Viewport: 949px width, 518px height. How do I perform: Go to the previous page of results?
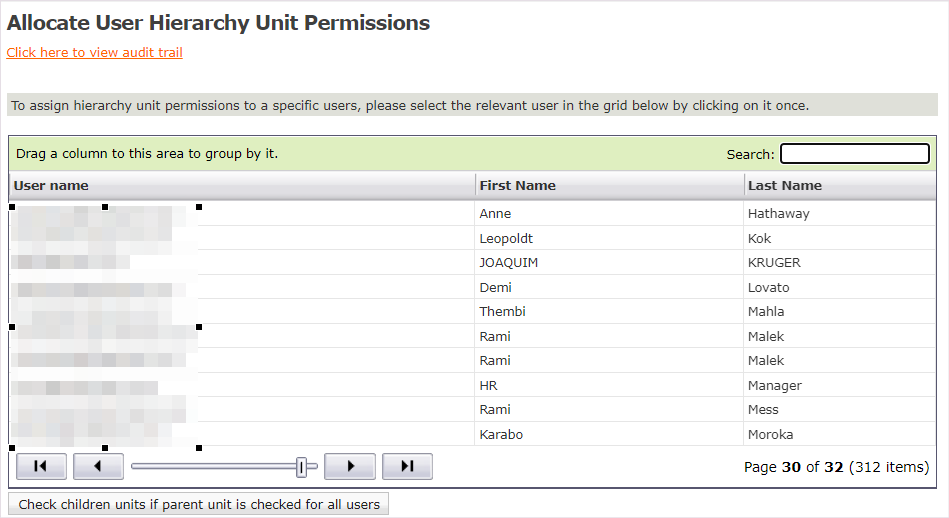click(98, 466)
